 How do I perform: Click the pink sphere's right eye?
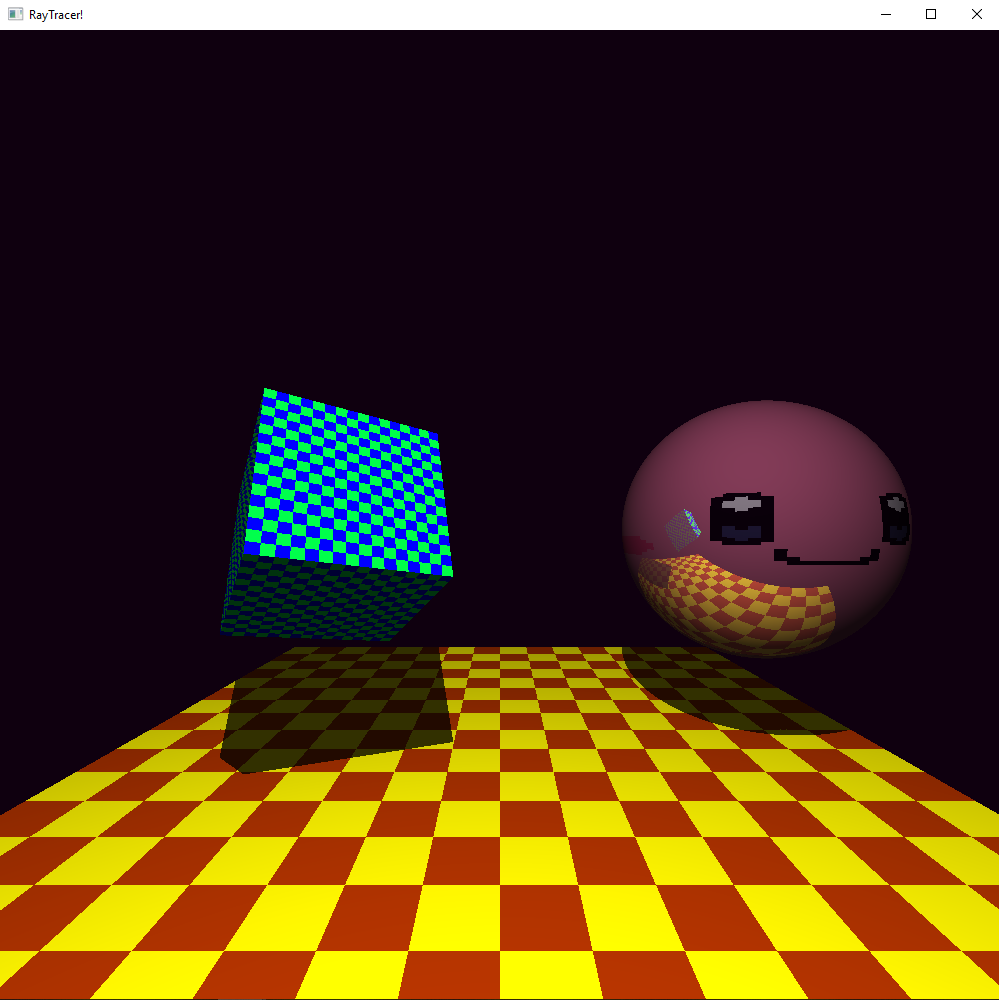895,518
